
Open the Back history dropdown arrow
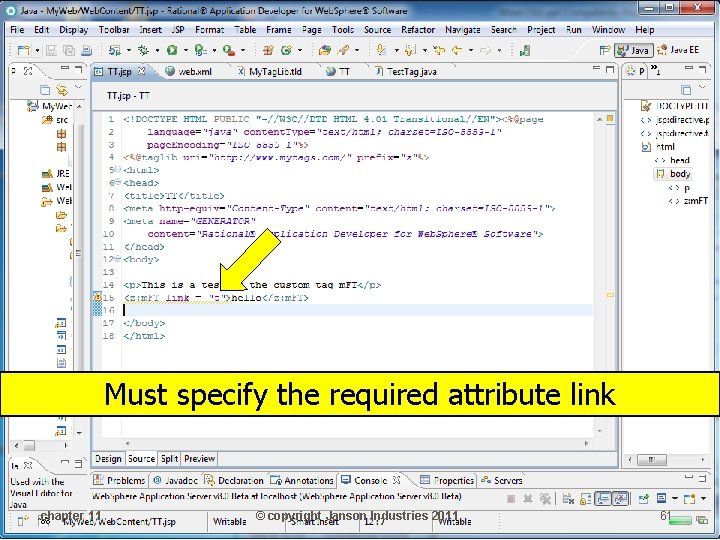pos(471,50)
